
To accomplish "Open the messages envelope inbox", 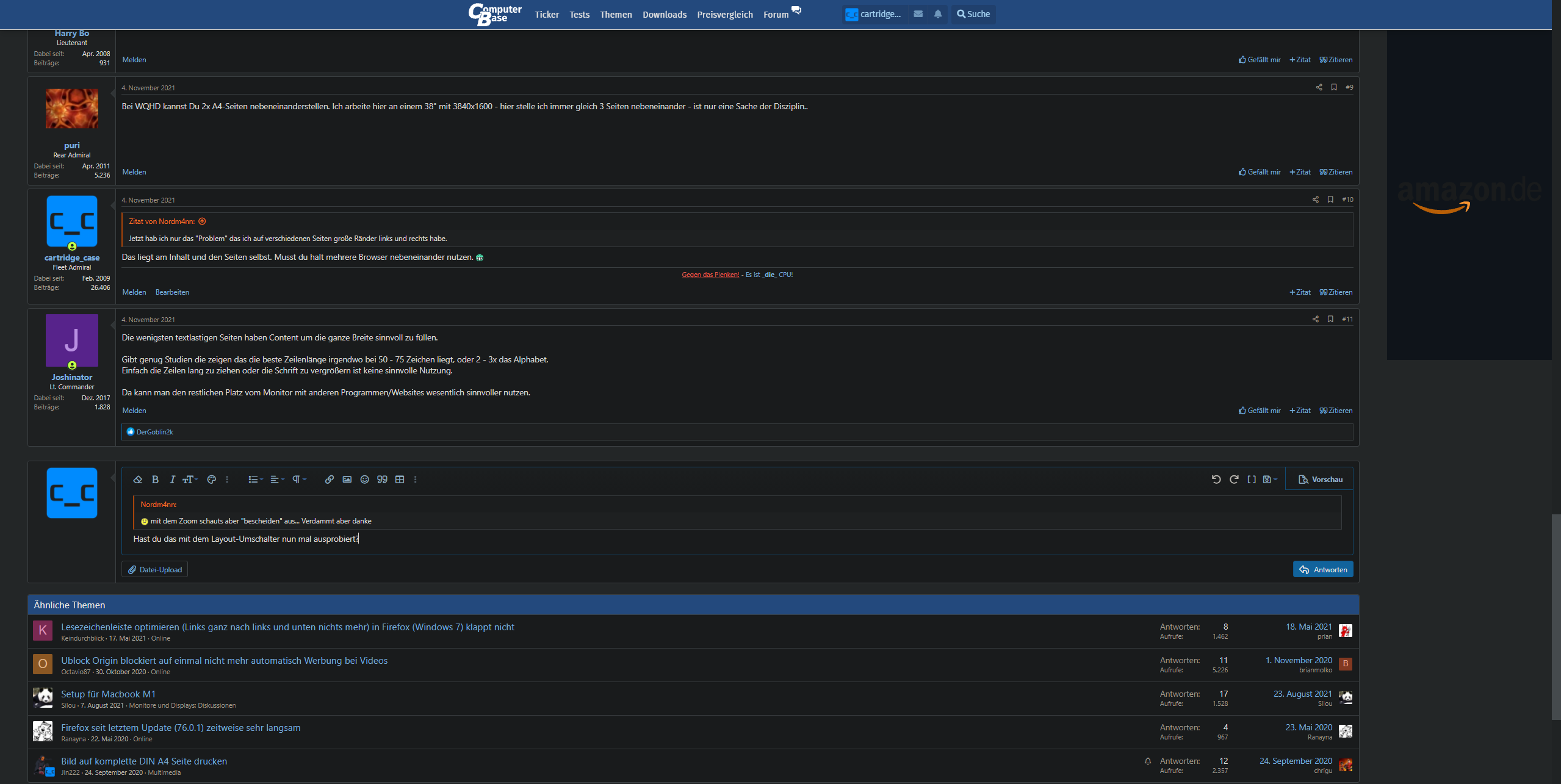I will pyautogui.click(x=918, y=14).
